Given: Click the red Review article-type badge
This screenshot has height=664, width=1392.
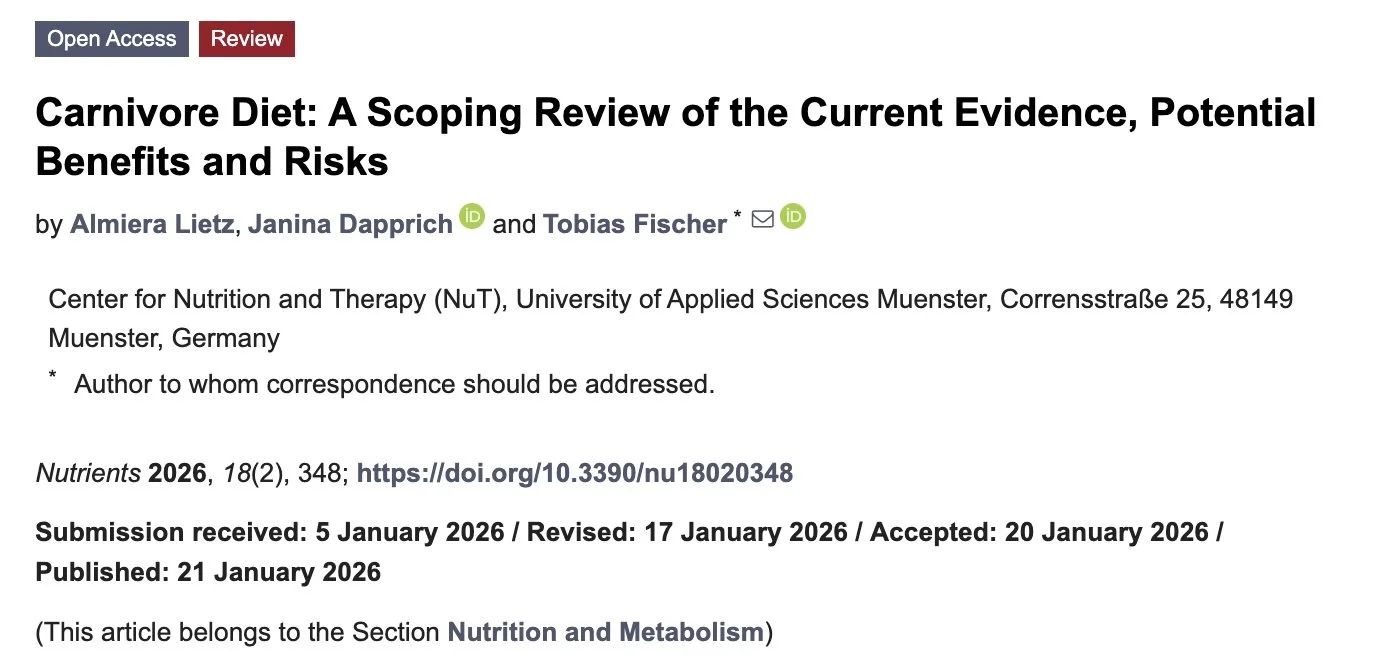Looking at the screenshot, I should 247,39.
